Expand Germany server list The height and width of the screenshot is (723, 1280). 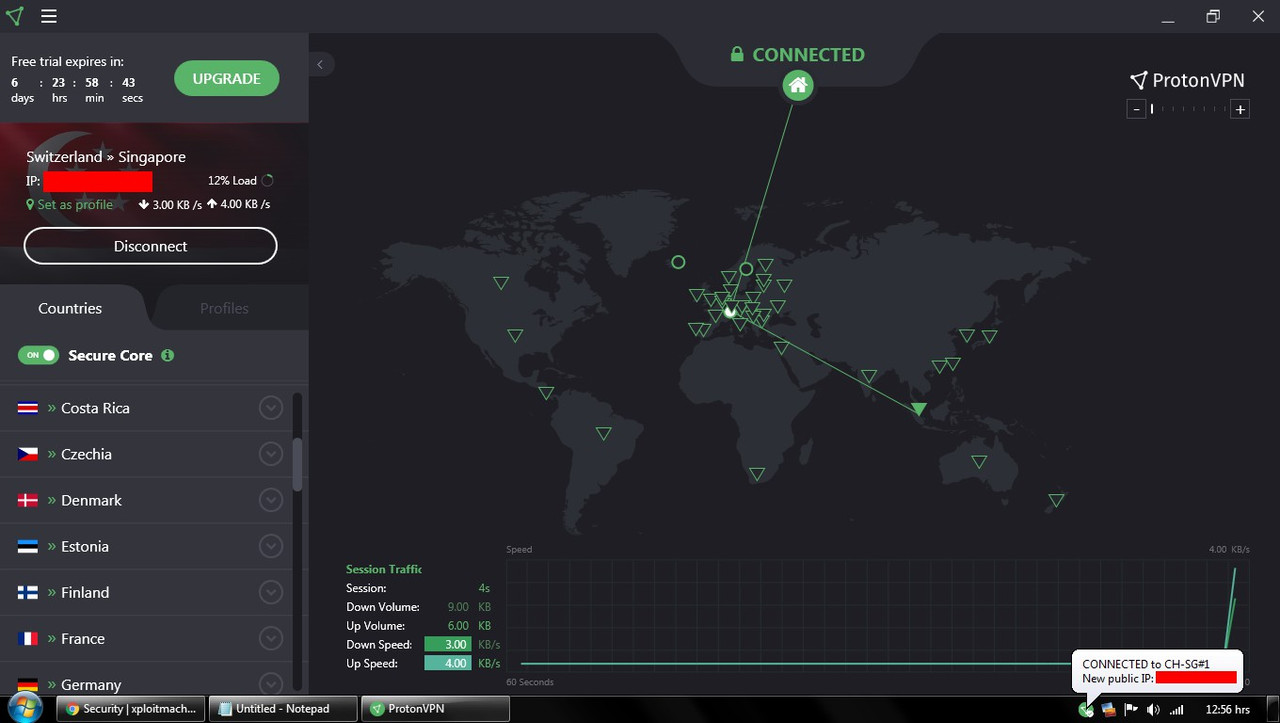tap(271, 683)
